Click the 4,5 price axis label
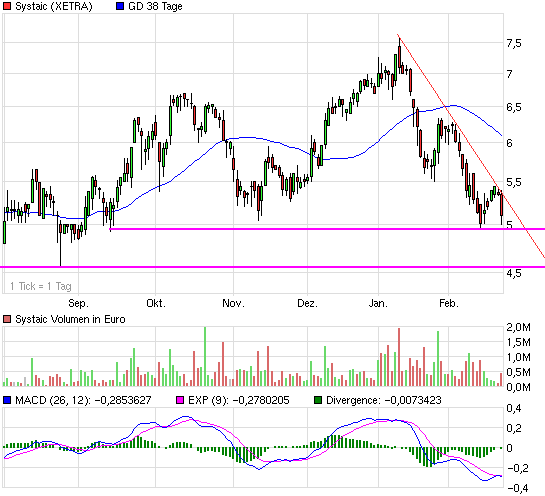This screenshot has height=496, width=545. point(514,273)
